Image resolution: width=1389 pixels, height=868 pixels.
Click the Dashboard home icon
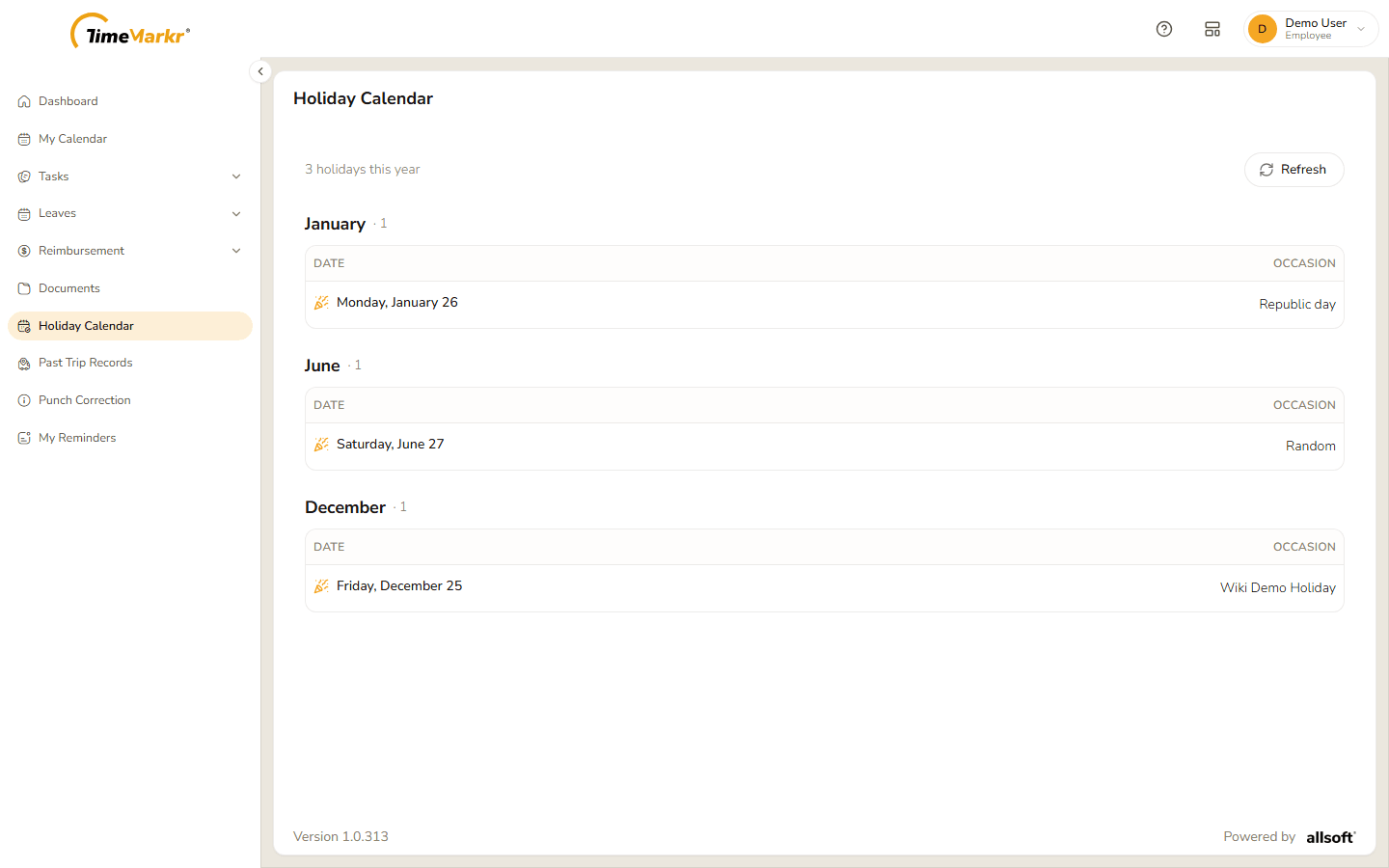click(24, 101)
